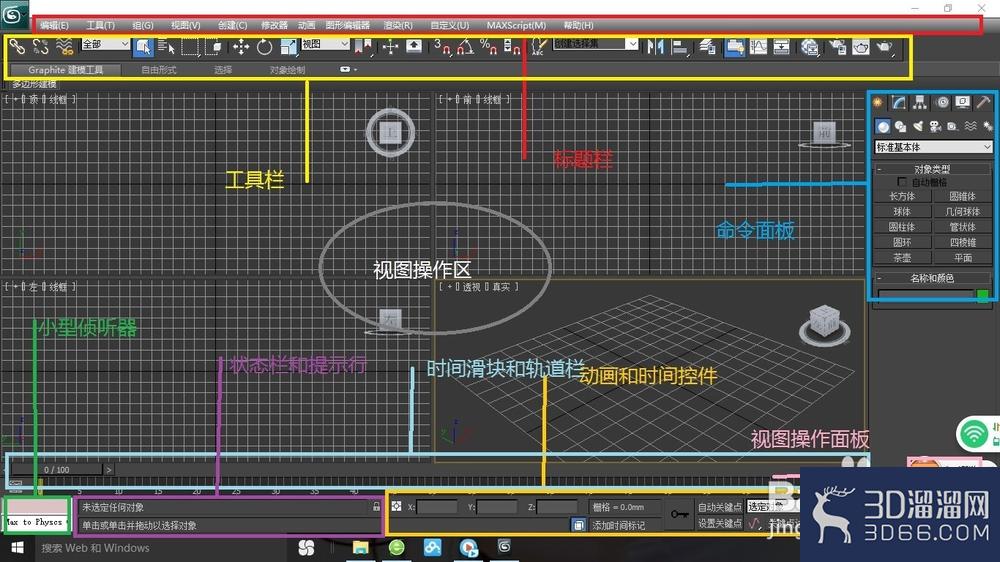Click Render Production teapot icon
This screenshot has height=562, width=1000.
pos(885,47)
